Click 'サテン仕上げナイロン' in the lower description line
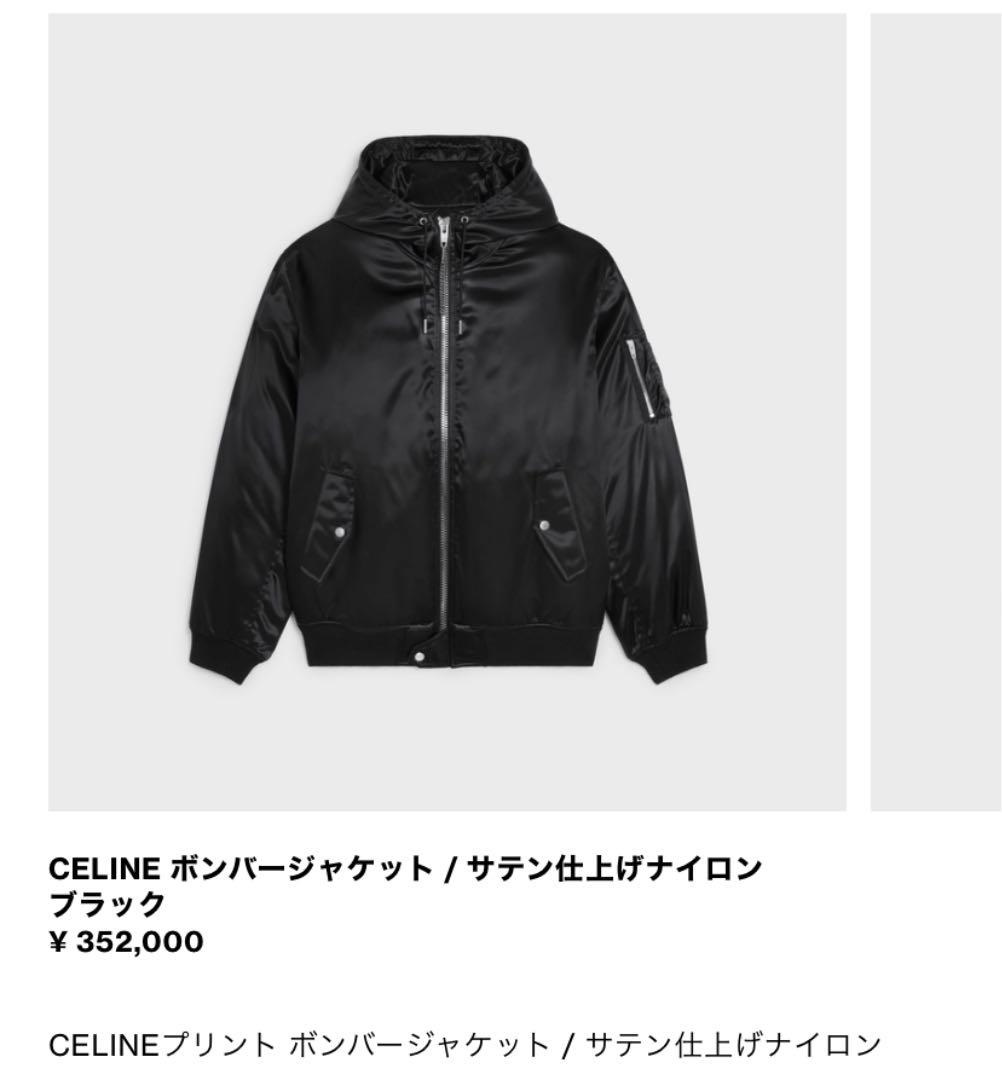 pos(733,1046)
